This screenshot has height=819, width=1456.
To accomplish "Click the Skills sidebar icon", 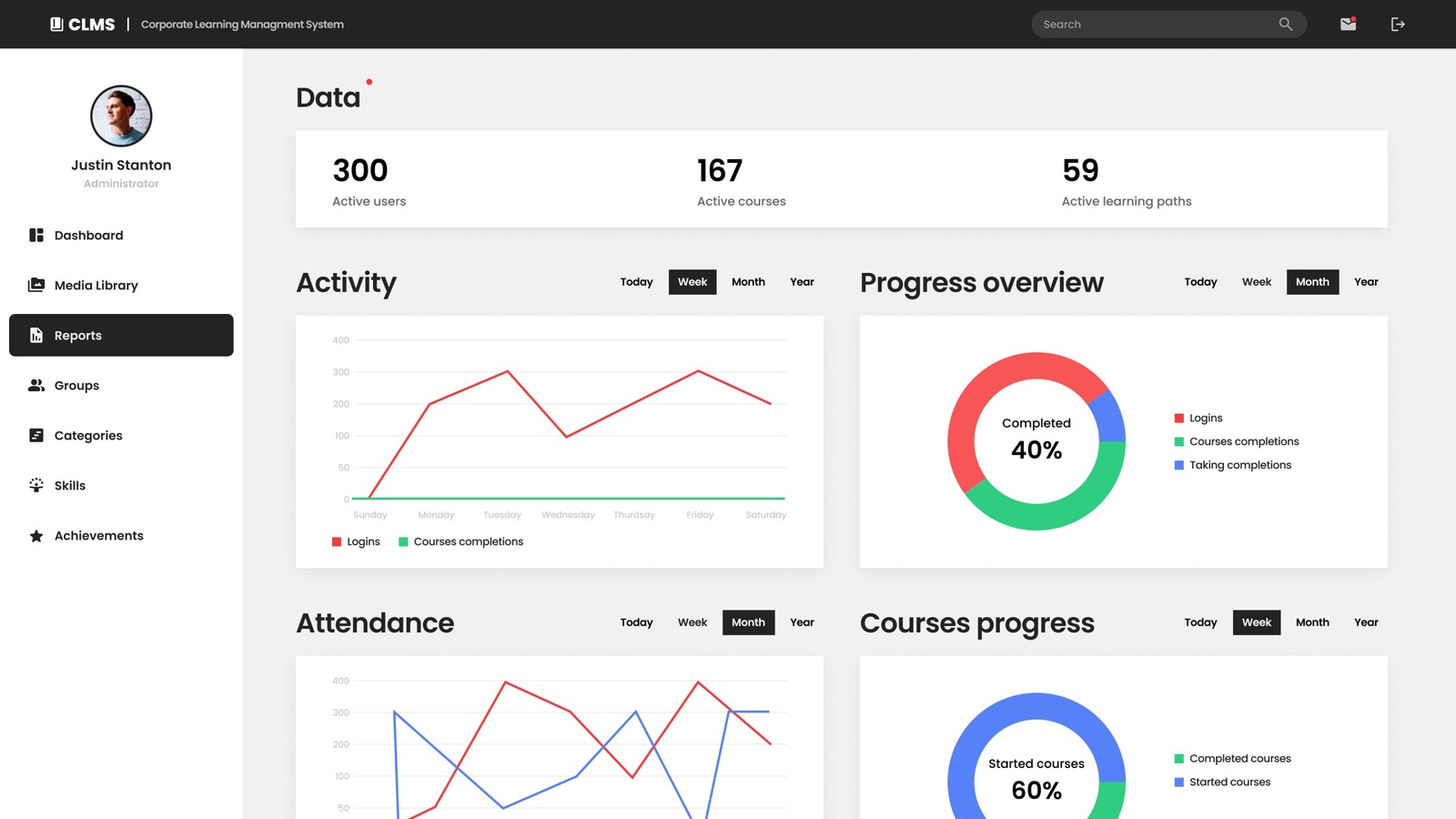I will [x=36, y=486].
